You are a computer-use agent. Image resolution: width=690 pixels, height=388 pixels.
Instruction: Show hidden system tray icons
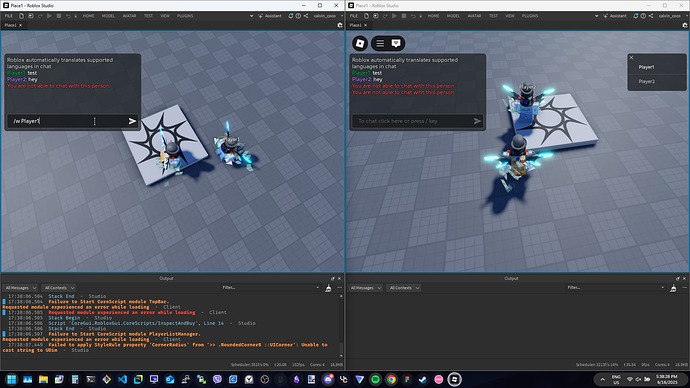click(x=602, y=379)
